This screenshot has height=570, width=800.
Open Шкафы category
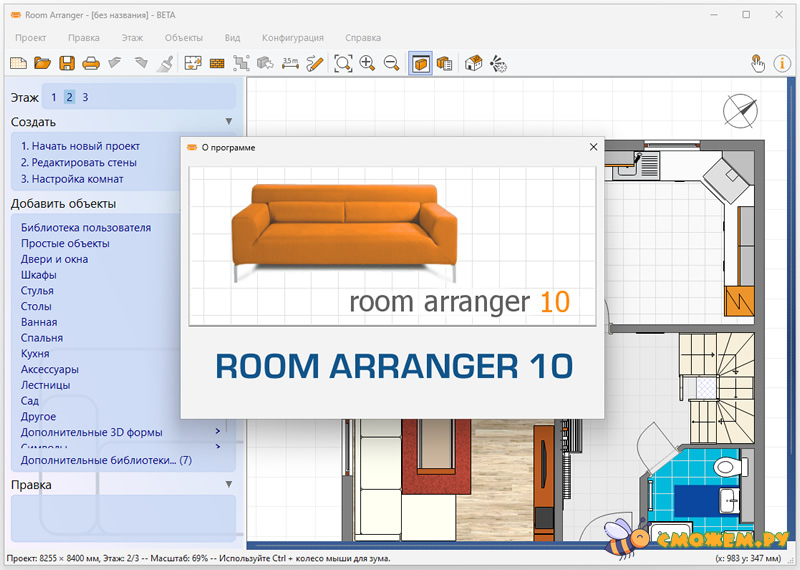click(38, 275)
